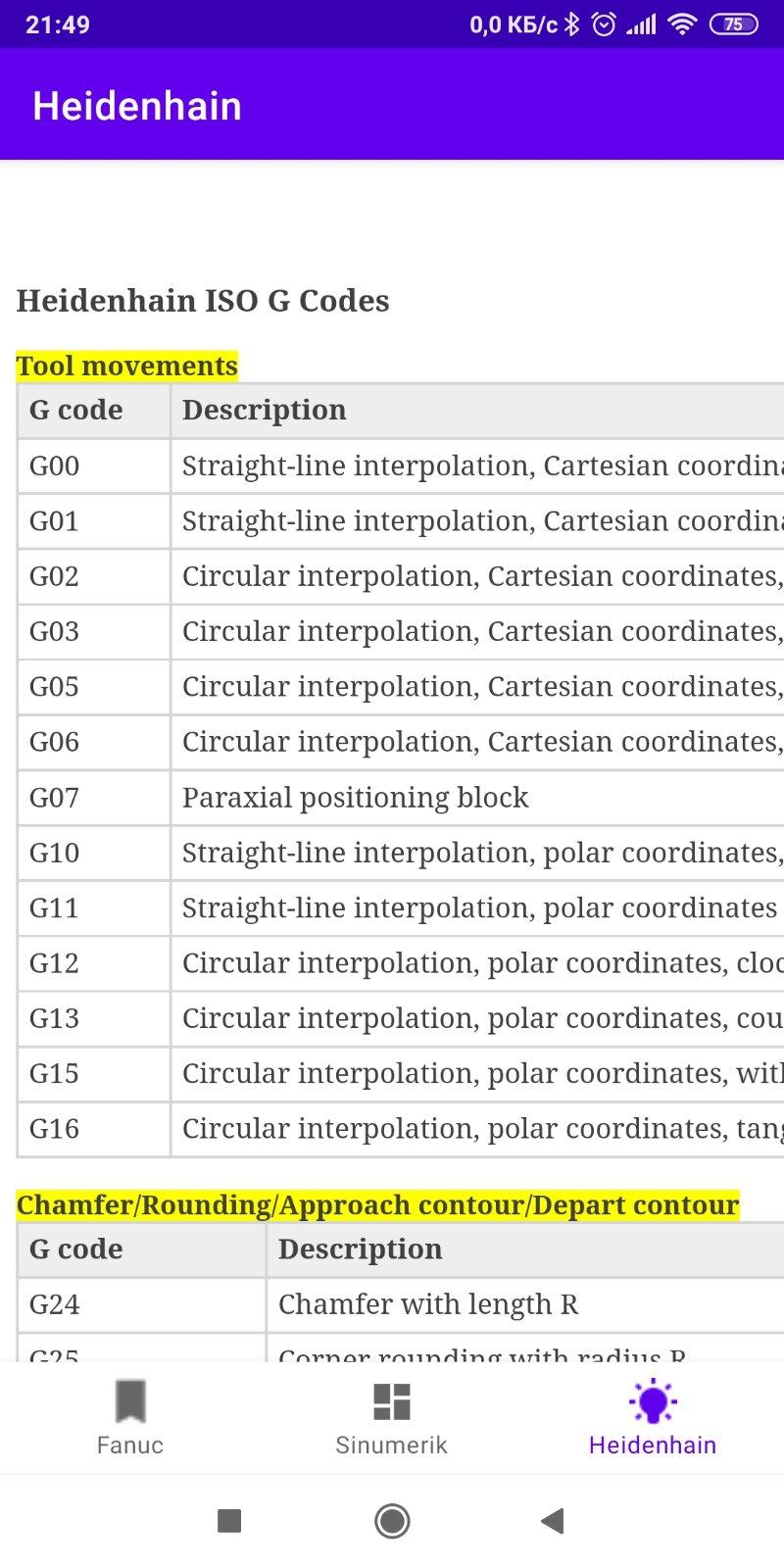Tap the Wi-Fi status icon
The width and height of the screenshot is (784, 1568).
pyautogui.click(x=681, y=24)
